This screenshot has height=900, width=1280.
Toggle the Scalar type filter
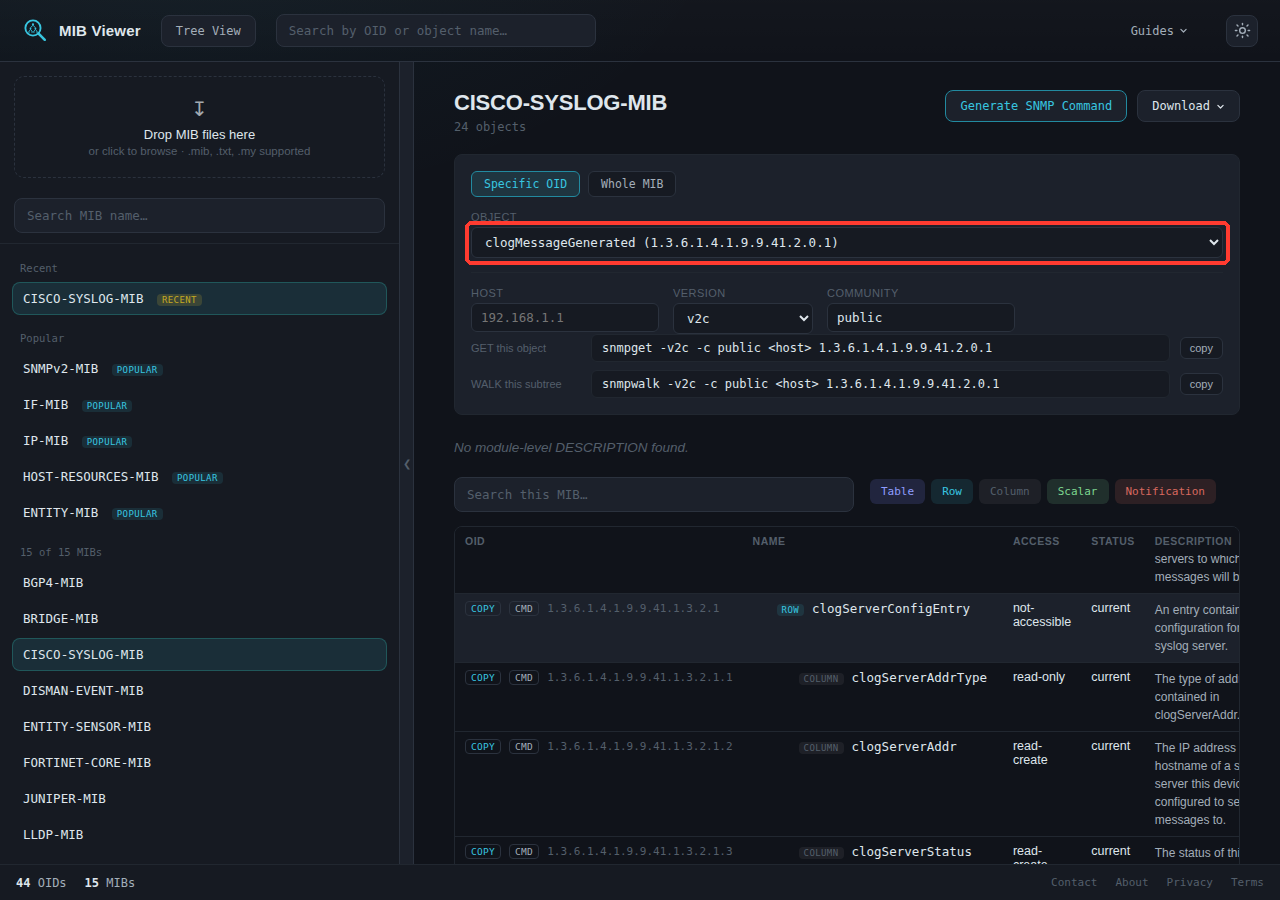point(1078,491)
